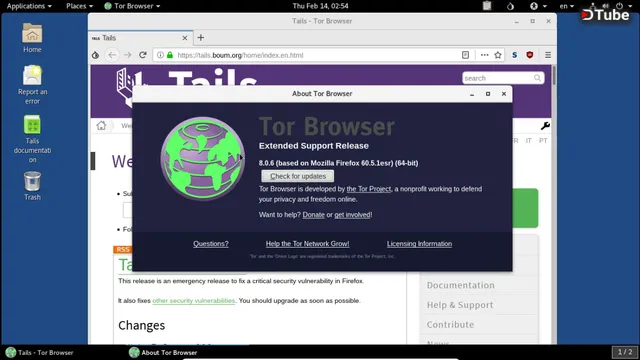Click Documentation in Tails sidebar
Screen dimensions: 640x360
pyautogui.click(x=460, y=285)
